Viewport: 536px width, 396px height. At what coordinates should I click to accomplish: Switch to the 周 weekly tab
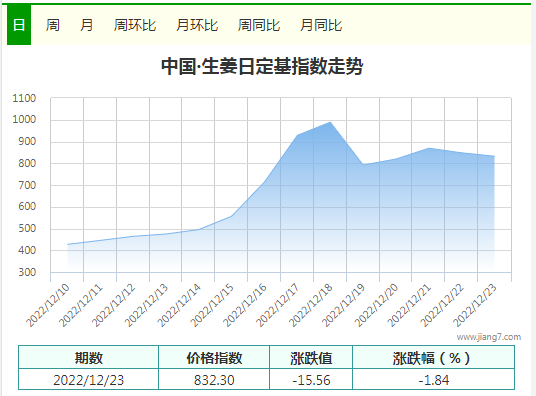click(53, 25)
